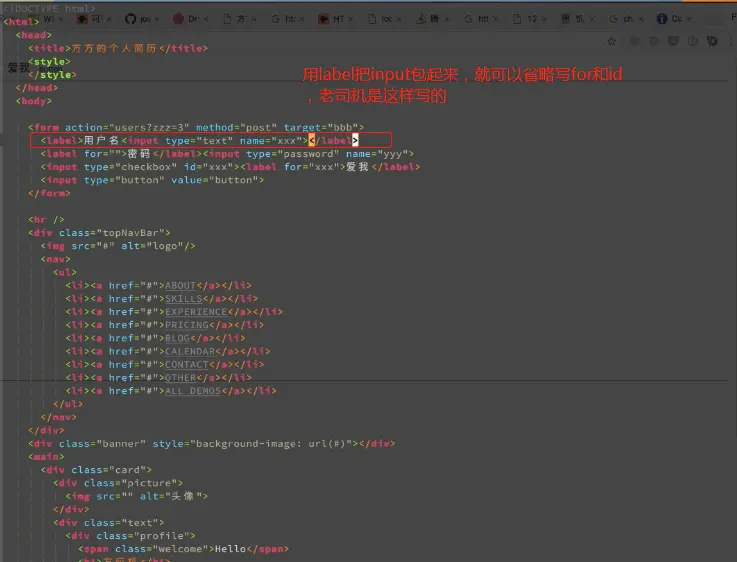737x562 pixels.
Task: Switch to the 'loc' browser tab
Action: coord(384,19)
